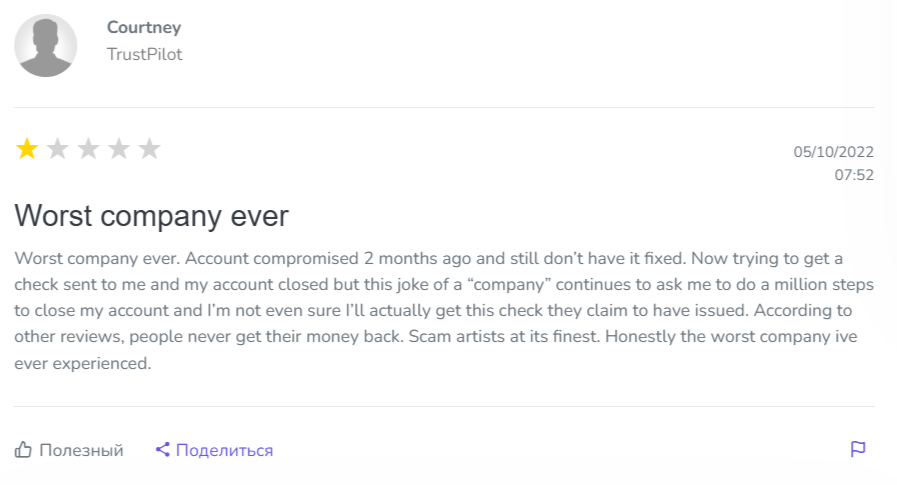Screen dimensions: 897x485
Task: Click the TrustPilot source label
Action: (144, 54)
